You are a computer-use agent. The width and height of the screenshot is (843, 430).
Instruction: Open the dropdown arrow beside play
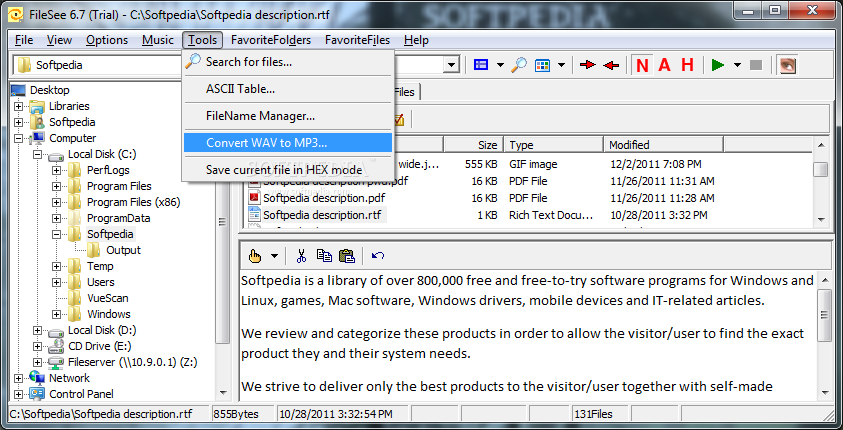pos(737,65)
